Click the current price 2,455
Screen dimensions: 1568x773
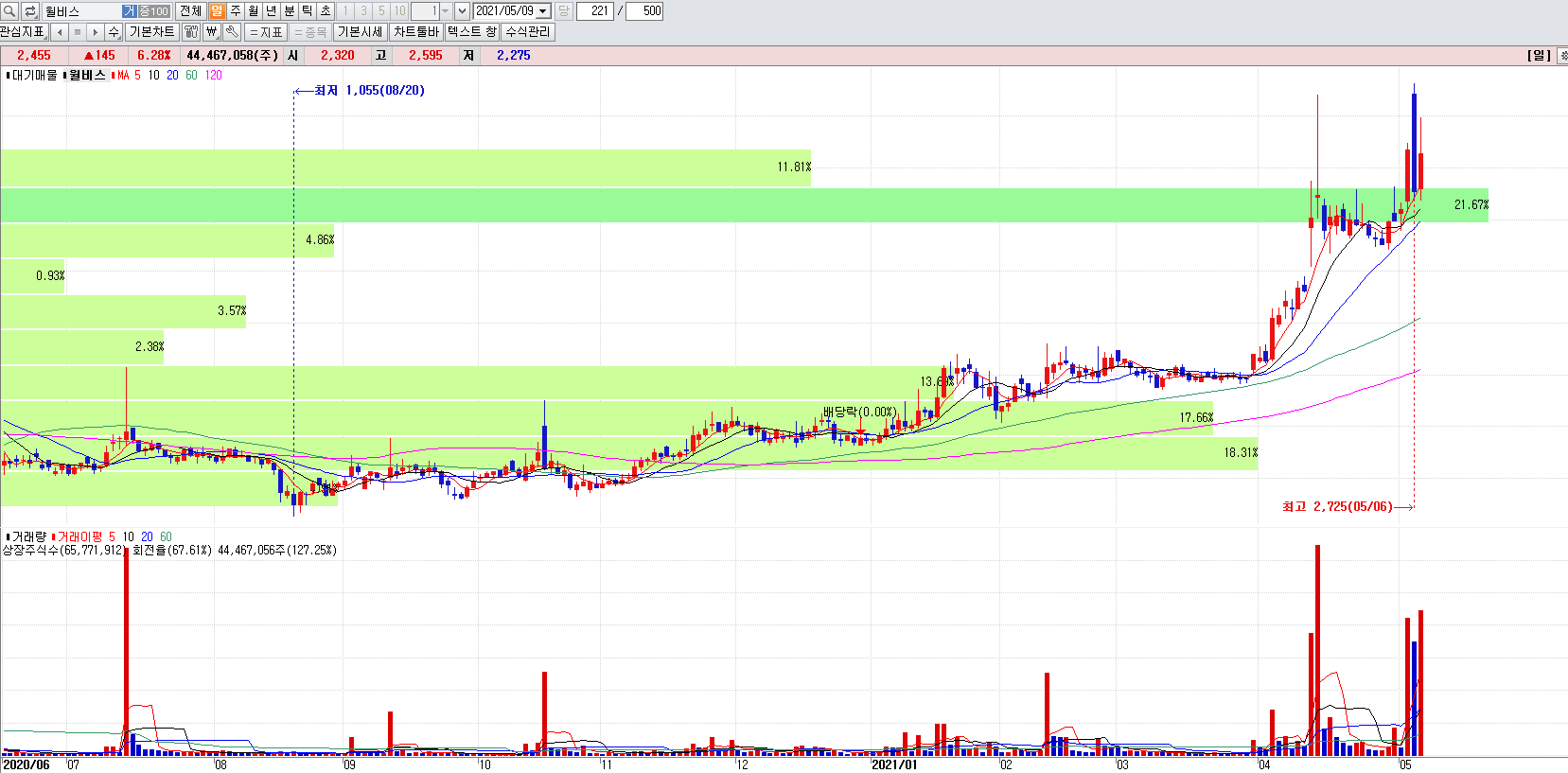34,56
